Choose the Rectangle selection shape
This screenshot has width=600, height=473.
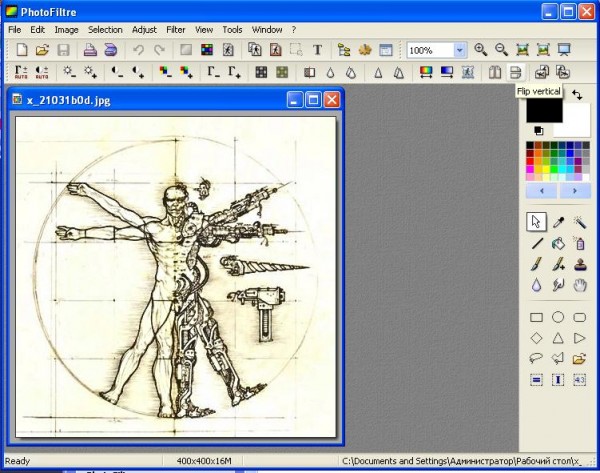click(536, 317)
